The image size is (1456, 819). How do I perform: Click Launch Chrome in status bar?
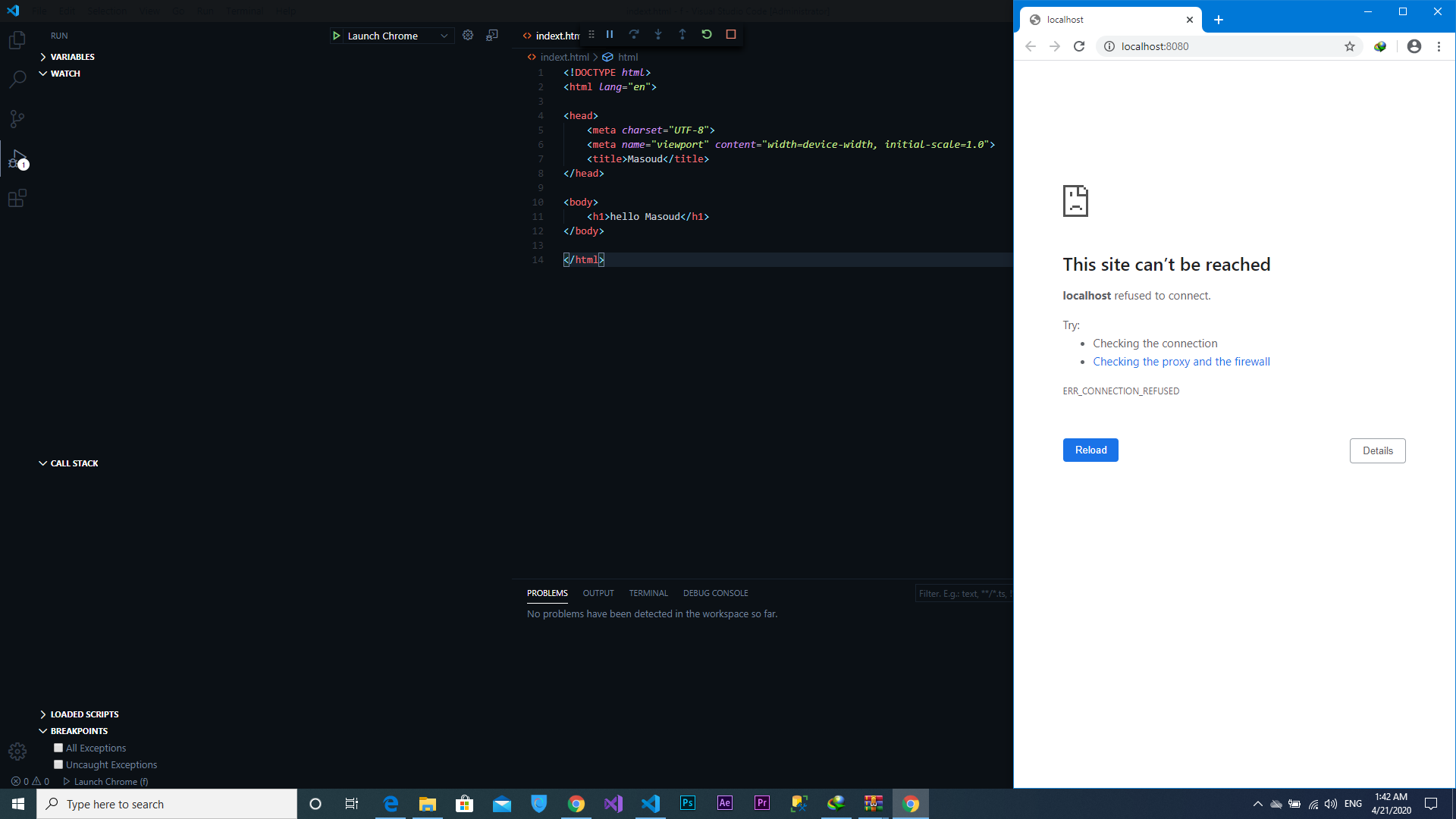tap(106, 782)
